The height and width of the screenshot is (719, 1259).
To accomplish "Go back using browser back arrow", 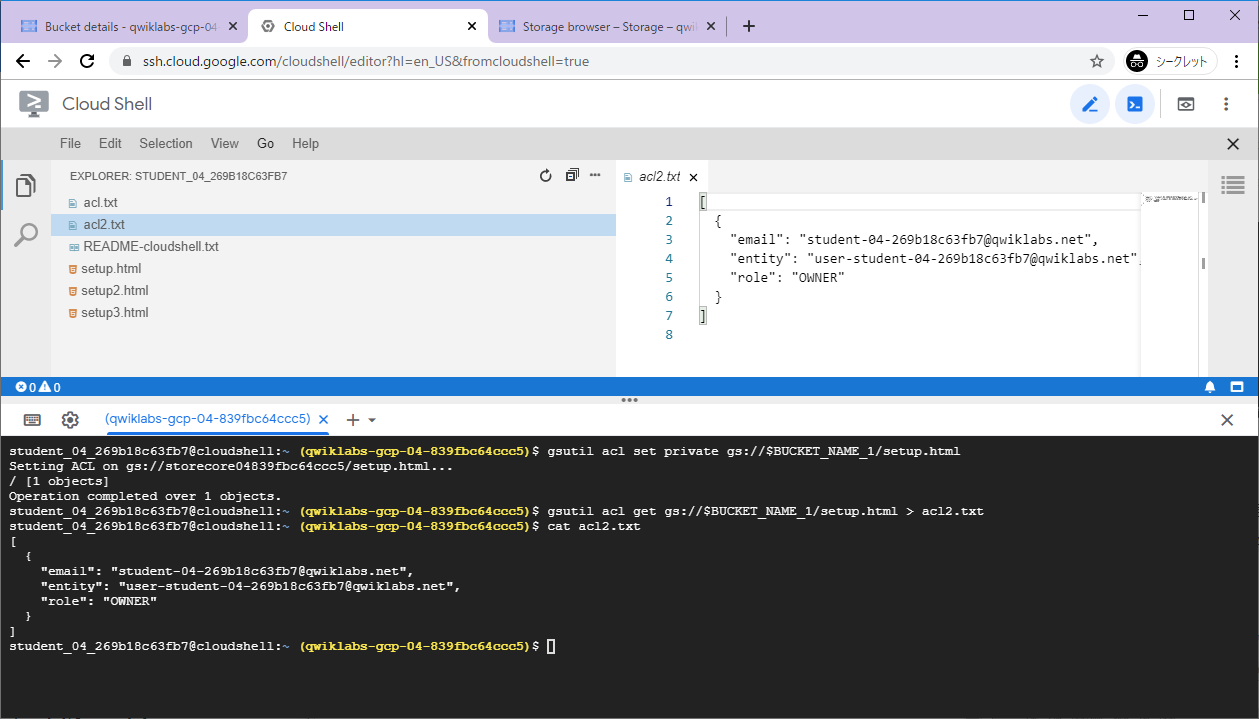I will tap(23, 61).
